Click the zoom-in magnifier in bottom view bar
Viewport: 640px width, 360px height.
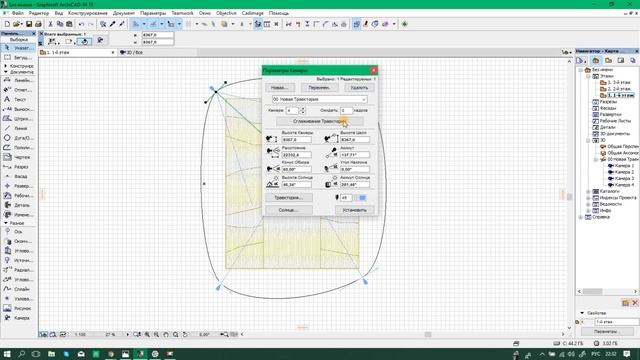[x=147, y=334]
